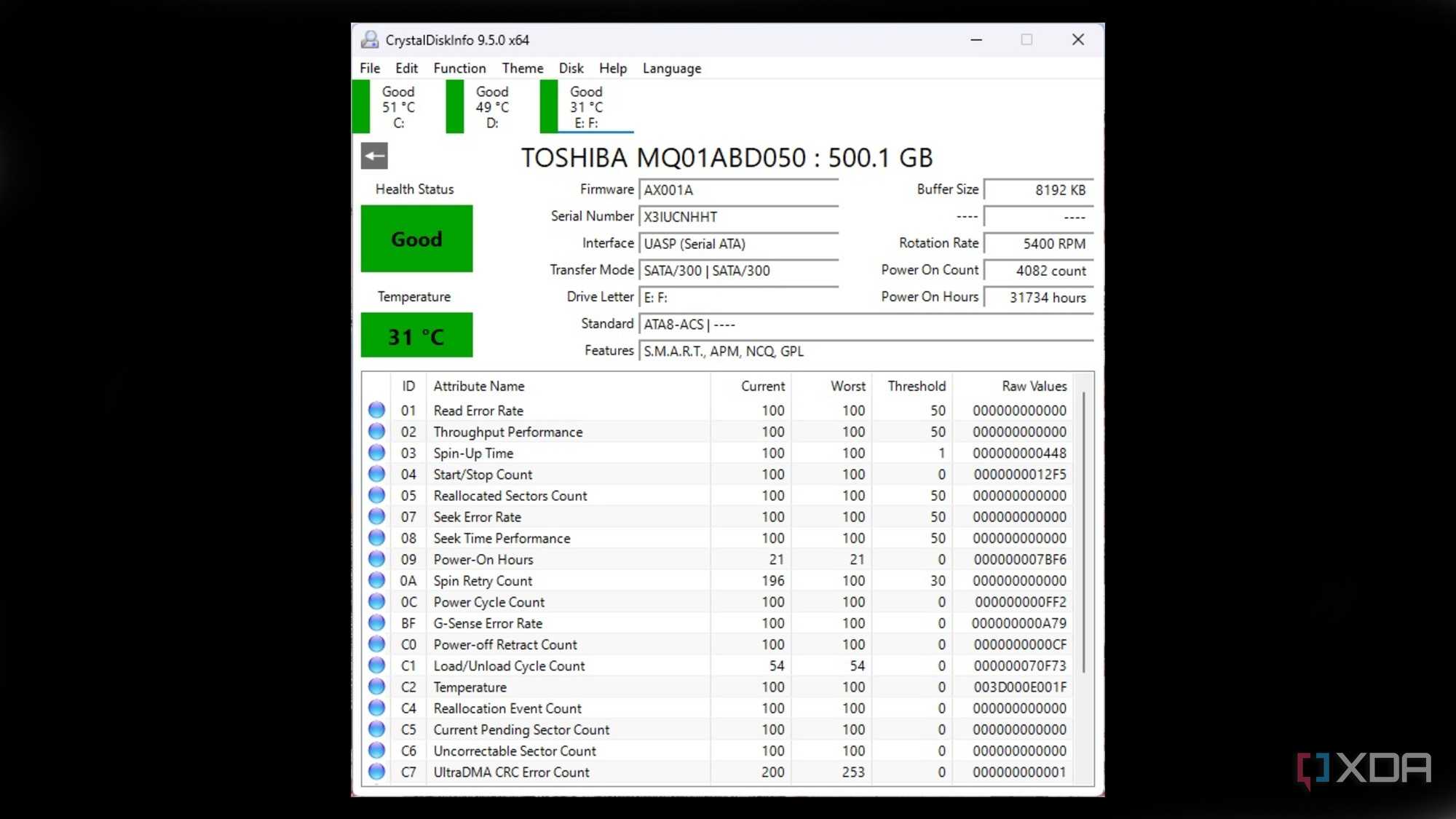Open the Theme menu

(x=523, y=68)
